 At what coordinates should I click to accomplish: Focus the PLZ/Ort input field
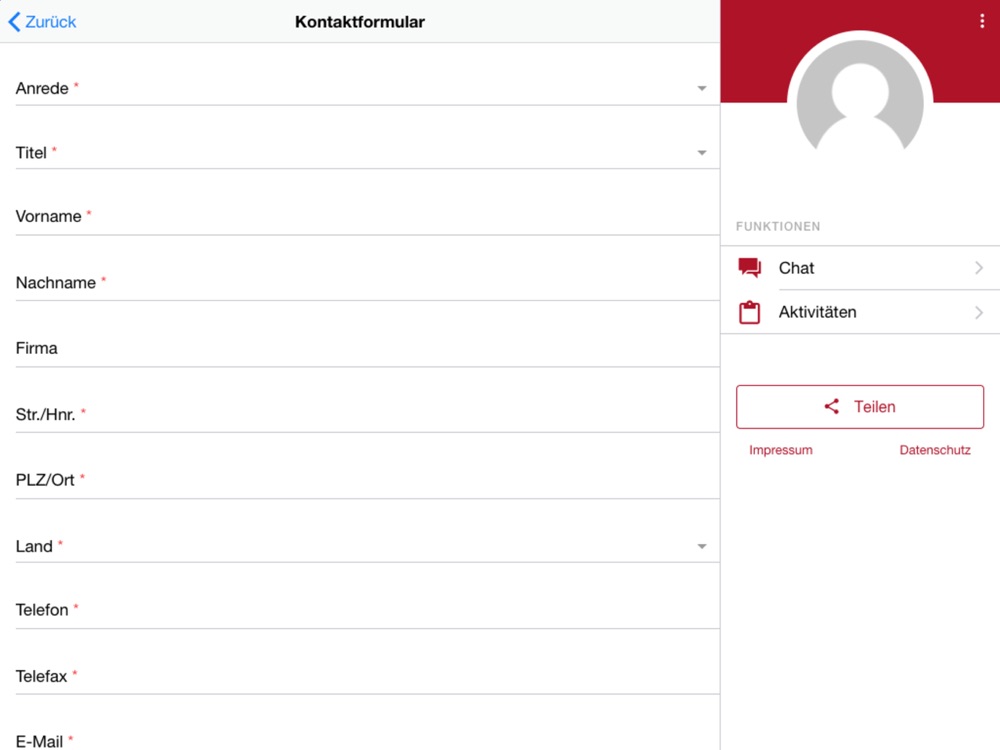click(367, 480)
